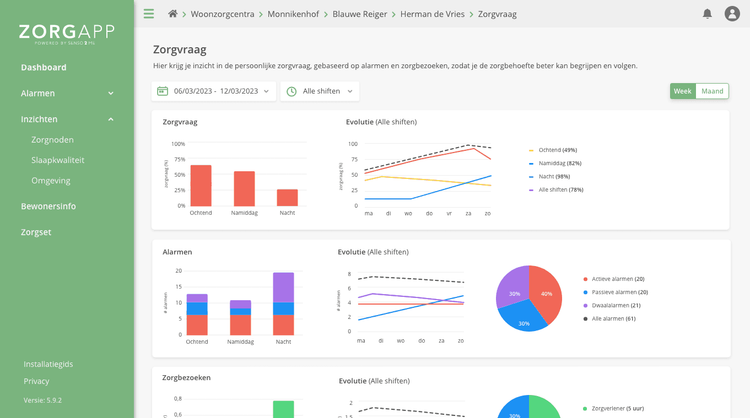Expand the Alarmen sidebar chevron
This screenshot has height=418, width=750.
pos(110,93)
